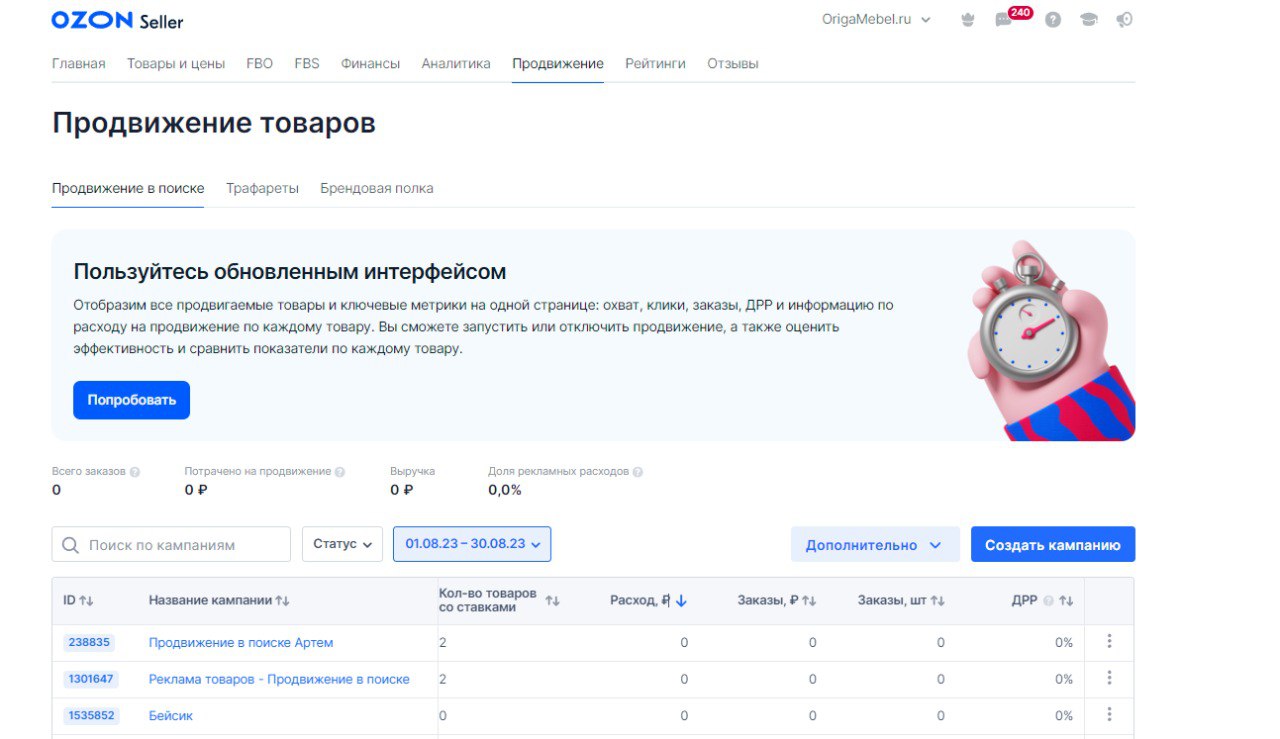This screenshot has width=1280, height=739.
Task: Focus the Поиск по кампаниям search field
Action: click(x=171, y=544)
